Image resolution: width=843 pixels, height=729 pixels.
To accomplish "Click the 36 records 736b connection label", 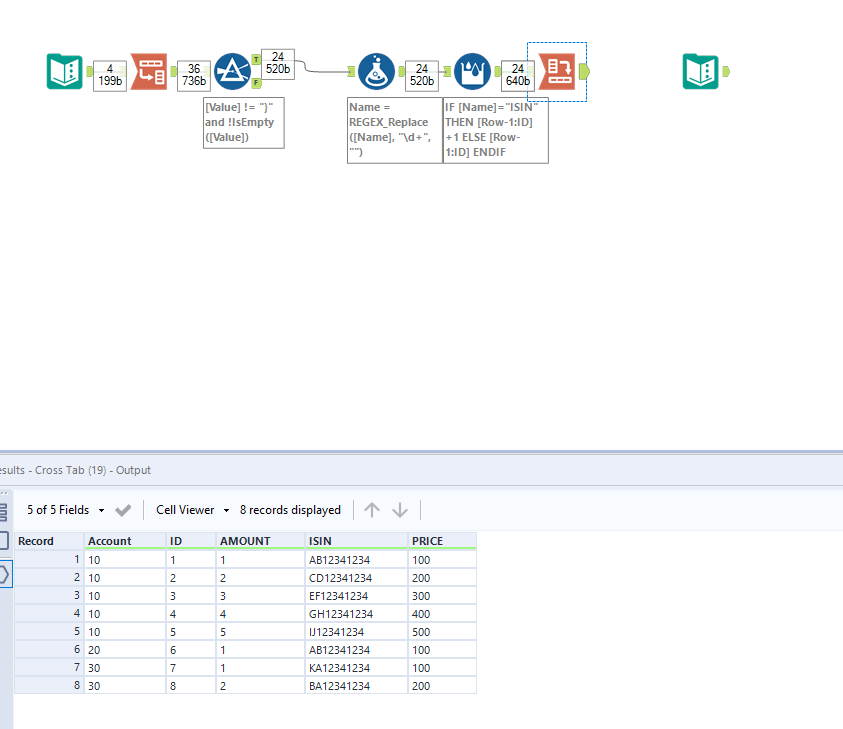I will point(194,76).
